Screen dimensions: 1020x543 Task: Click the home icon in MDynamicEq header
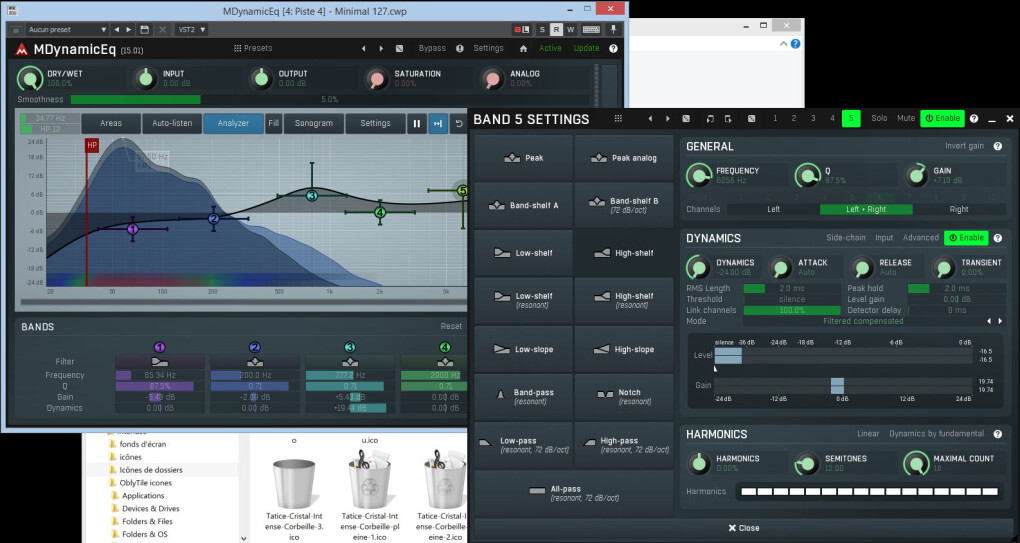click(x=523, y=48)
